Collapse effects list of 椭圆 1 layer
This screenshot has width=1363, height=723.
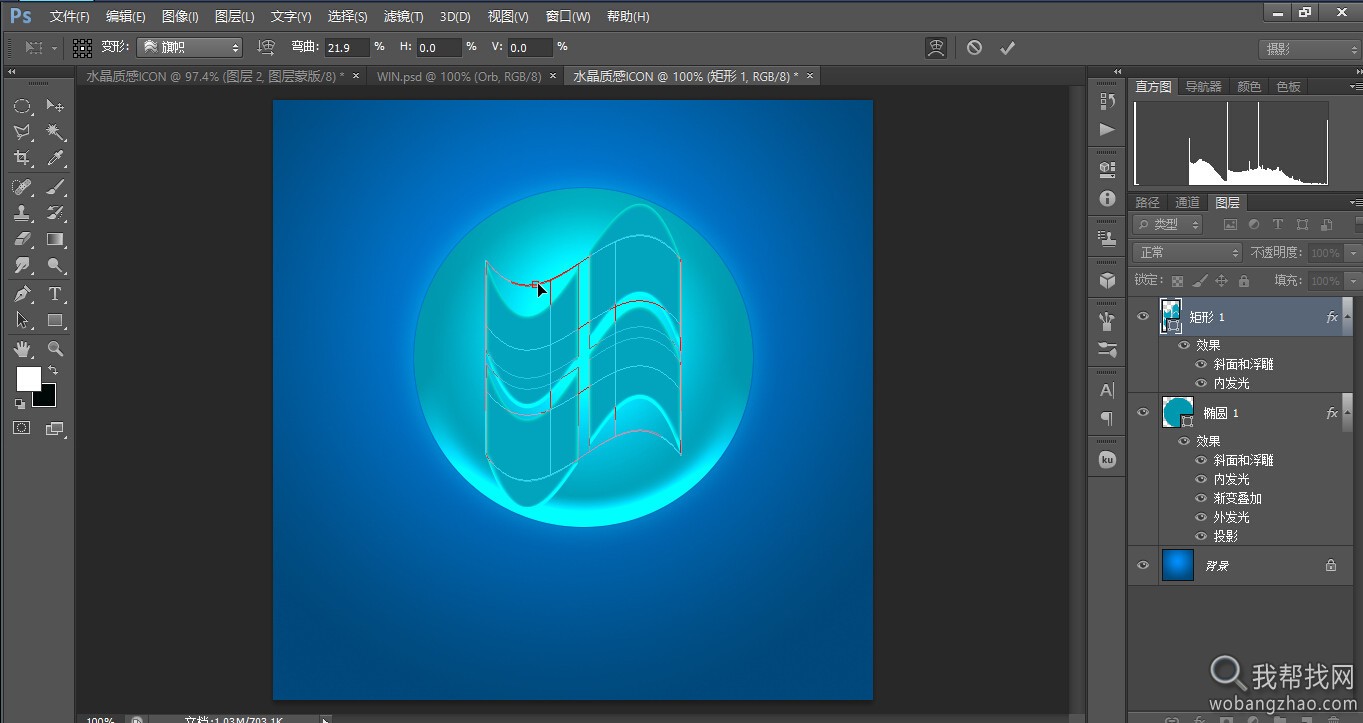pos(1346,412)
